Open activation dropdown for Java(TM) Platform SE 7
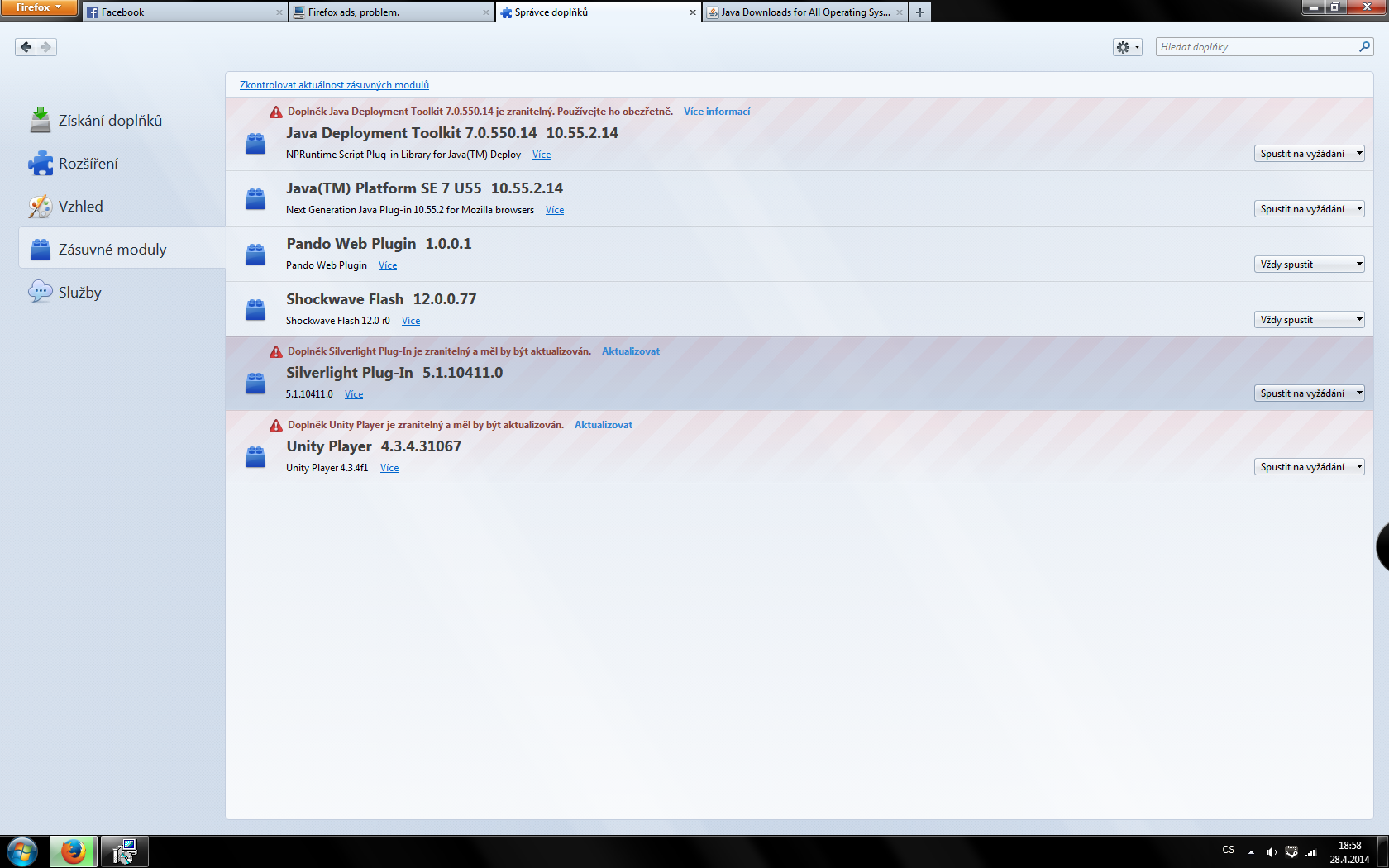This screenshot has height=868, width=1389. (x=1309, y=209)
